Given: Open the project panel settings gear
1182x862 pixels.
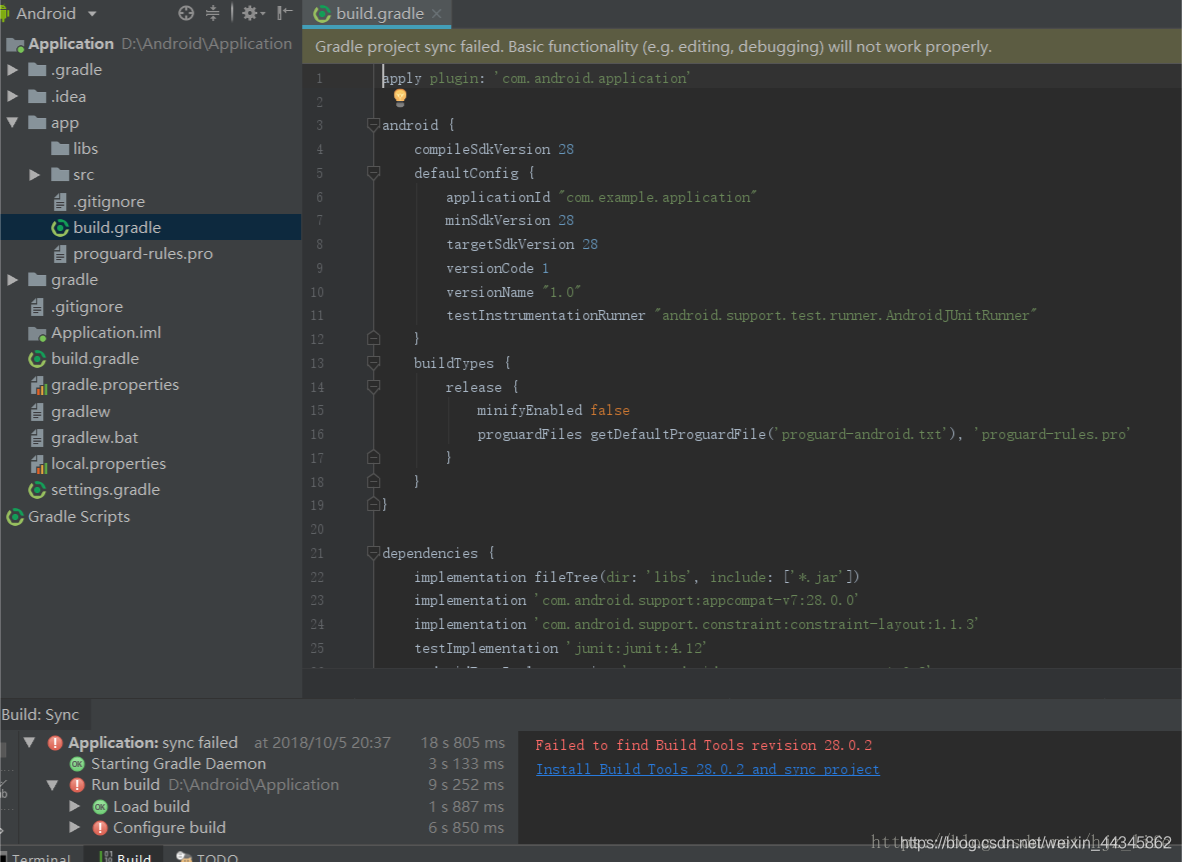Looking at the screenshot, I should point(252,13).
